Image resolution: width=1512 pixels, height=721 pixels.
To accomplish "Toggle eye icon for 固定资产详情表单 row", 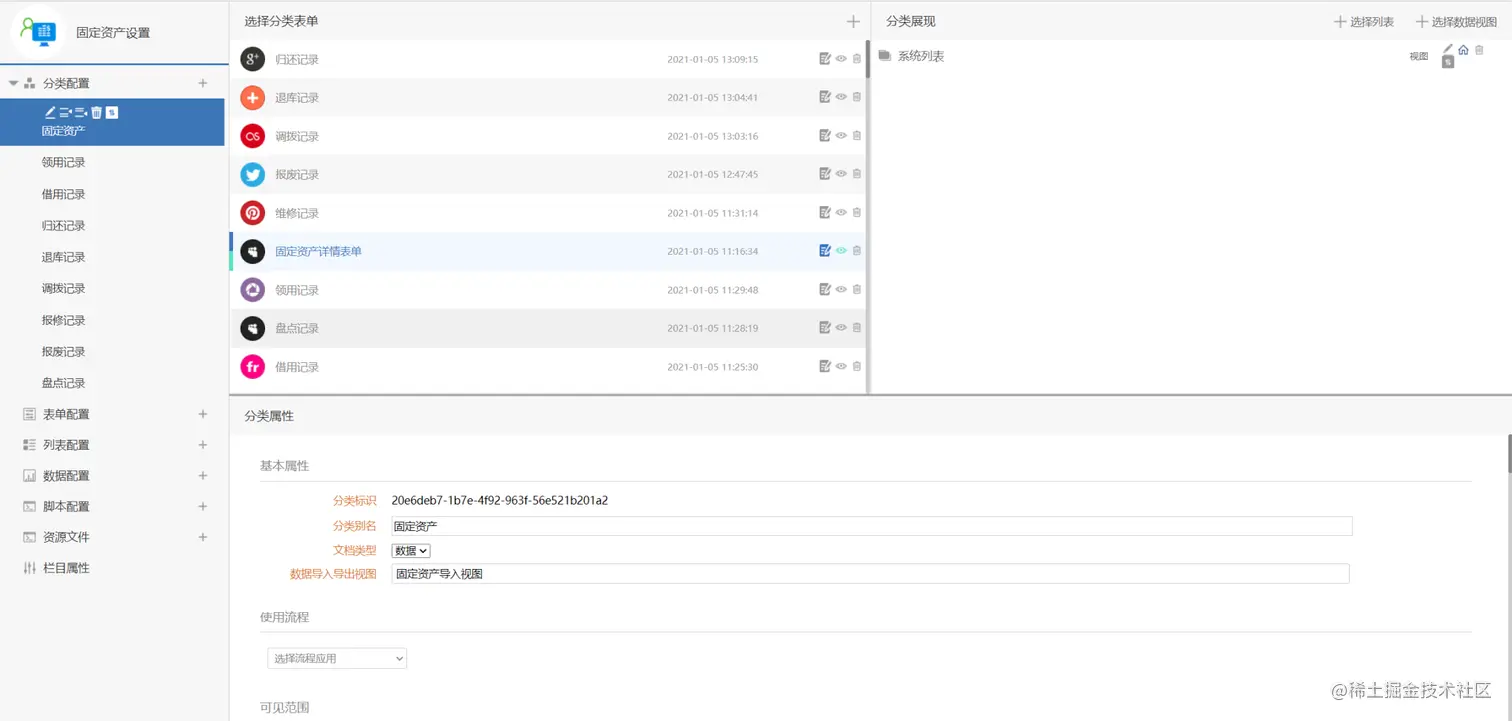I will click(841, 251).
